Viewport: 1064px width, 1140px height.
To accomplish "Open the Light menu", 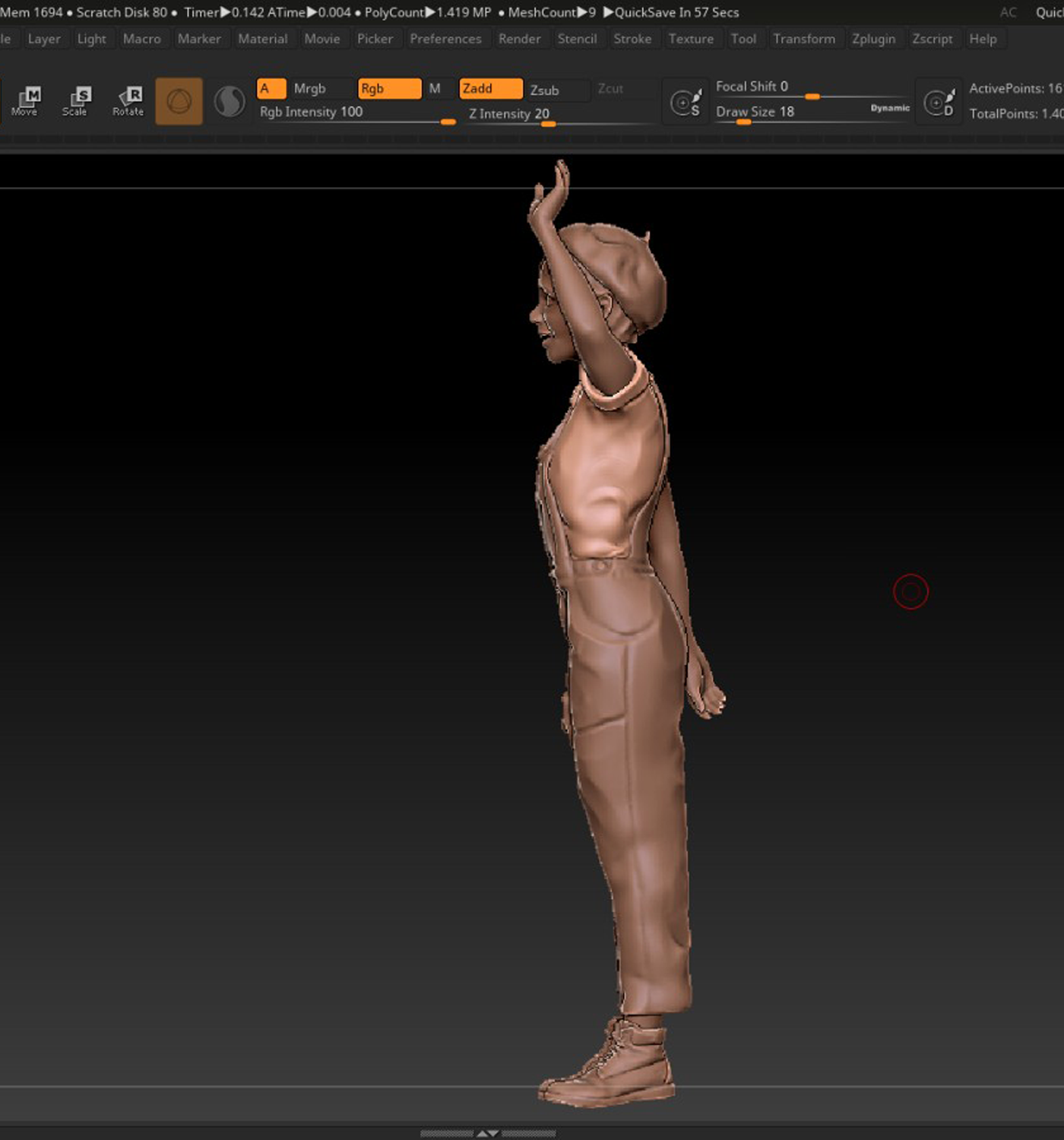I will pos(92,39).
